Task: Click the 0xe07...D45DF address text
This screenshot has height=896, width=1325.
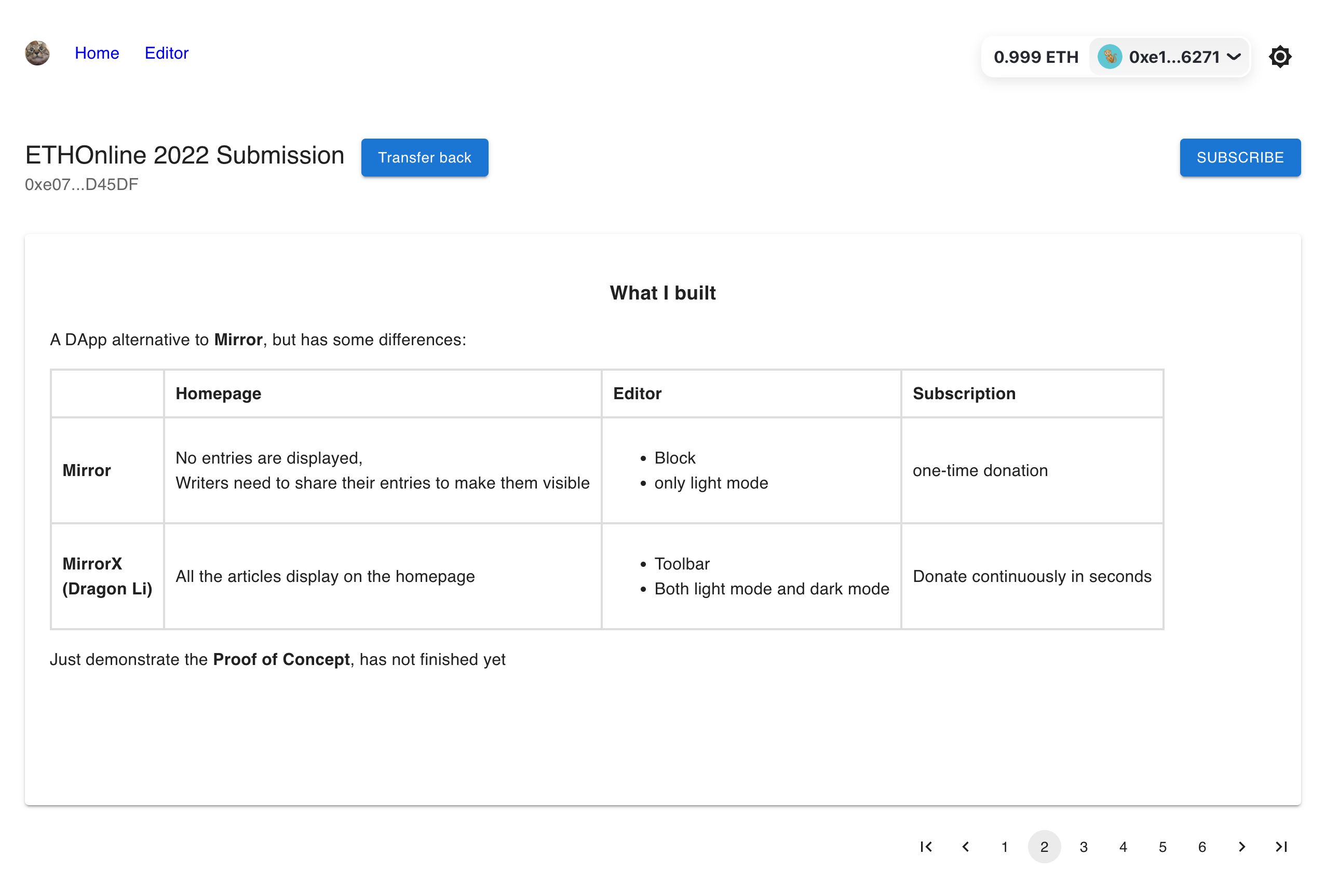Action: [82, 185]
